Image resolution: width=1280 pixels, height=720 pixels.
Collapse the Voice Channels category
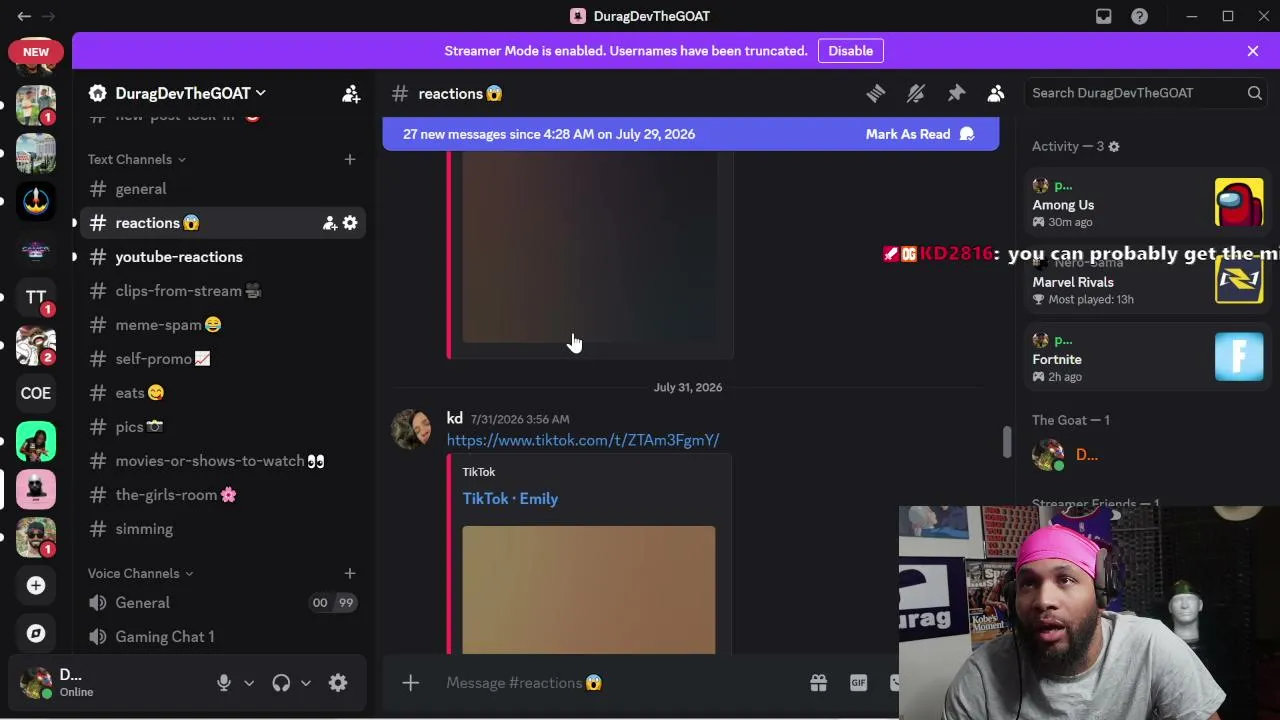pos(140,573)
